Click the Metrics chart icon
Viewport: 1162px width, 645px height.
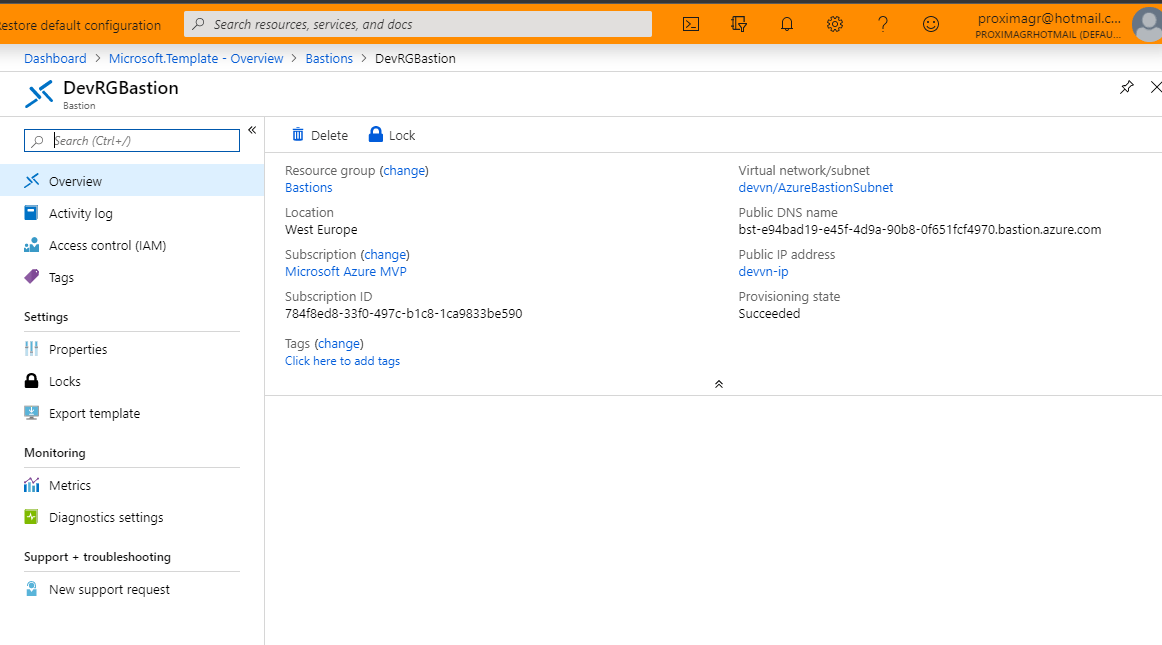tap(31, 485)
